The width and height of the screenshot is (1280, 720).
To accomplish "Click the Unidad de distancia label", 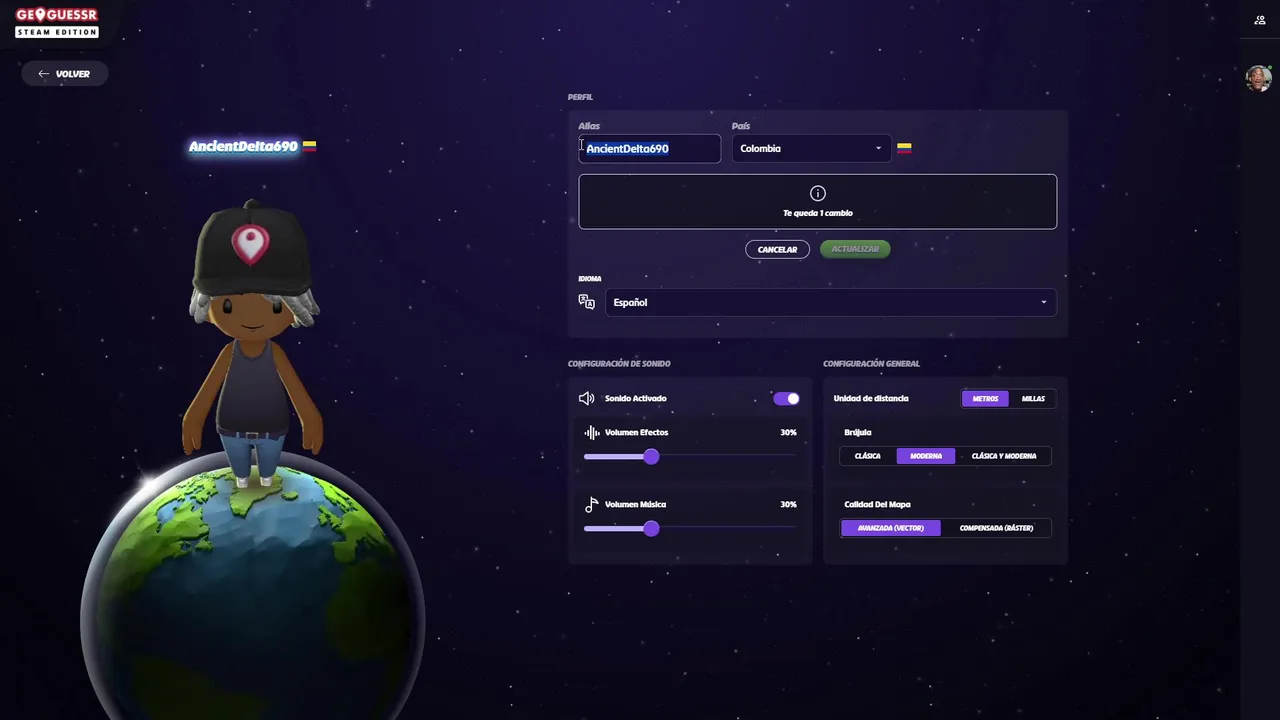I will coord(871,398).
